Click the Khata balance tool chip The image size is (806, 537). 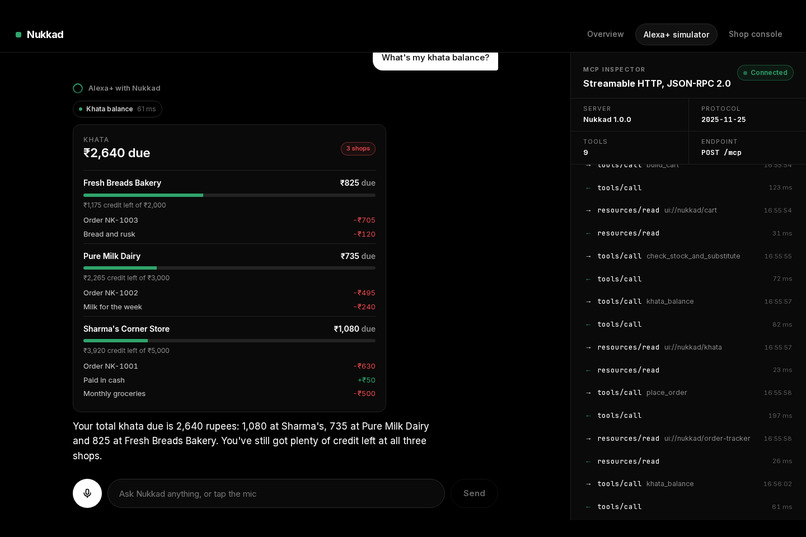point(117,109)
